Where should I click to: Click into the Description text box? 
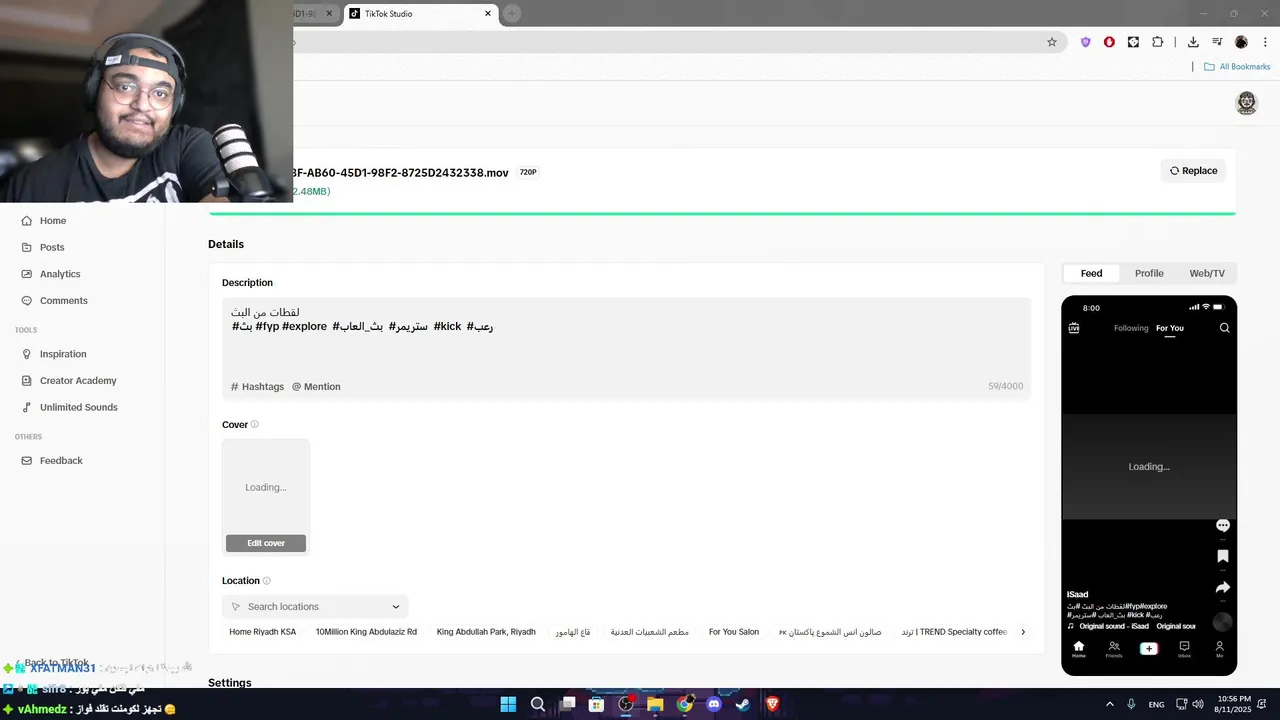coord(626,348)
